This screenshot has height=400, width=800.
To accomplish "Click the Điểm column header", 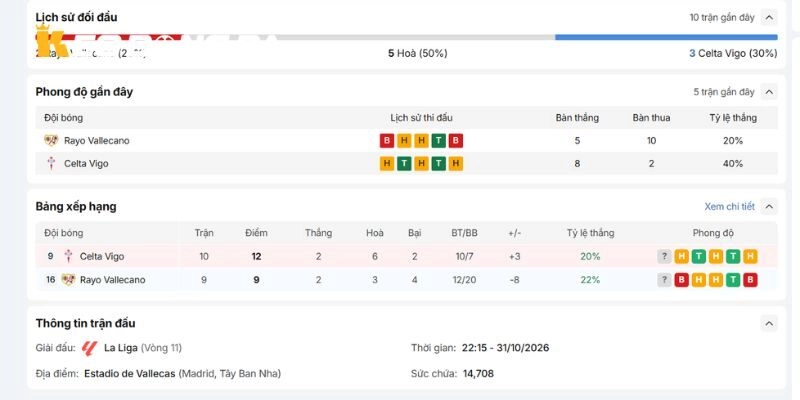I will coord(256,233).
